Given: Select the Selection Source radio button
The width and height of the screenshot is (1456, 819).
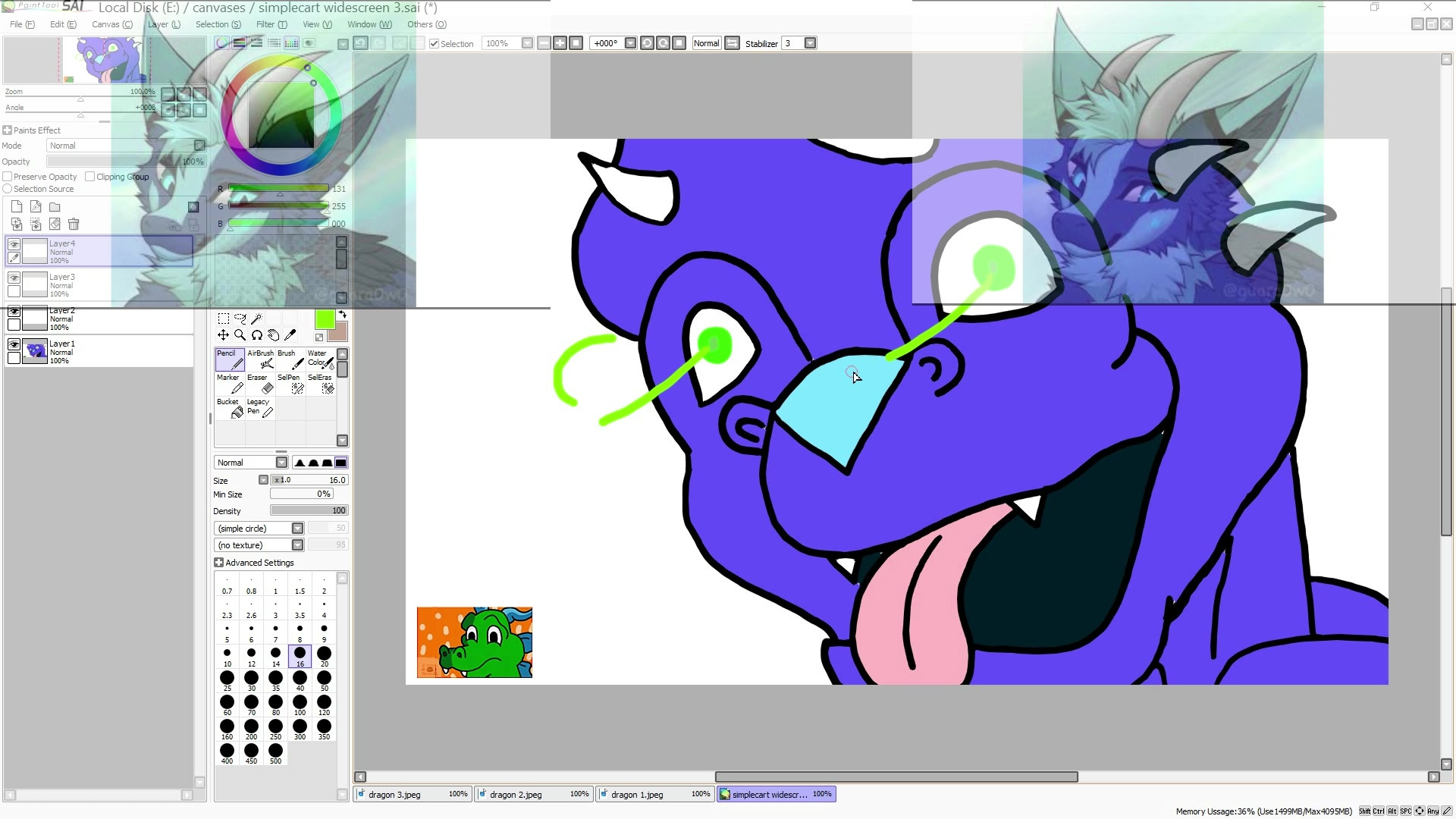Looking at the screenshot, I should [7, 189].
